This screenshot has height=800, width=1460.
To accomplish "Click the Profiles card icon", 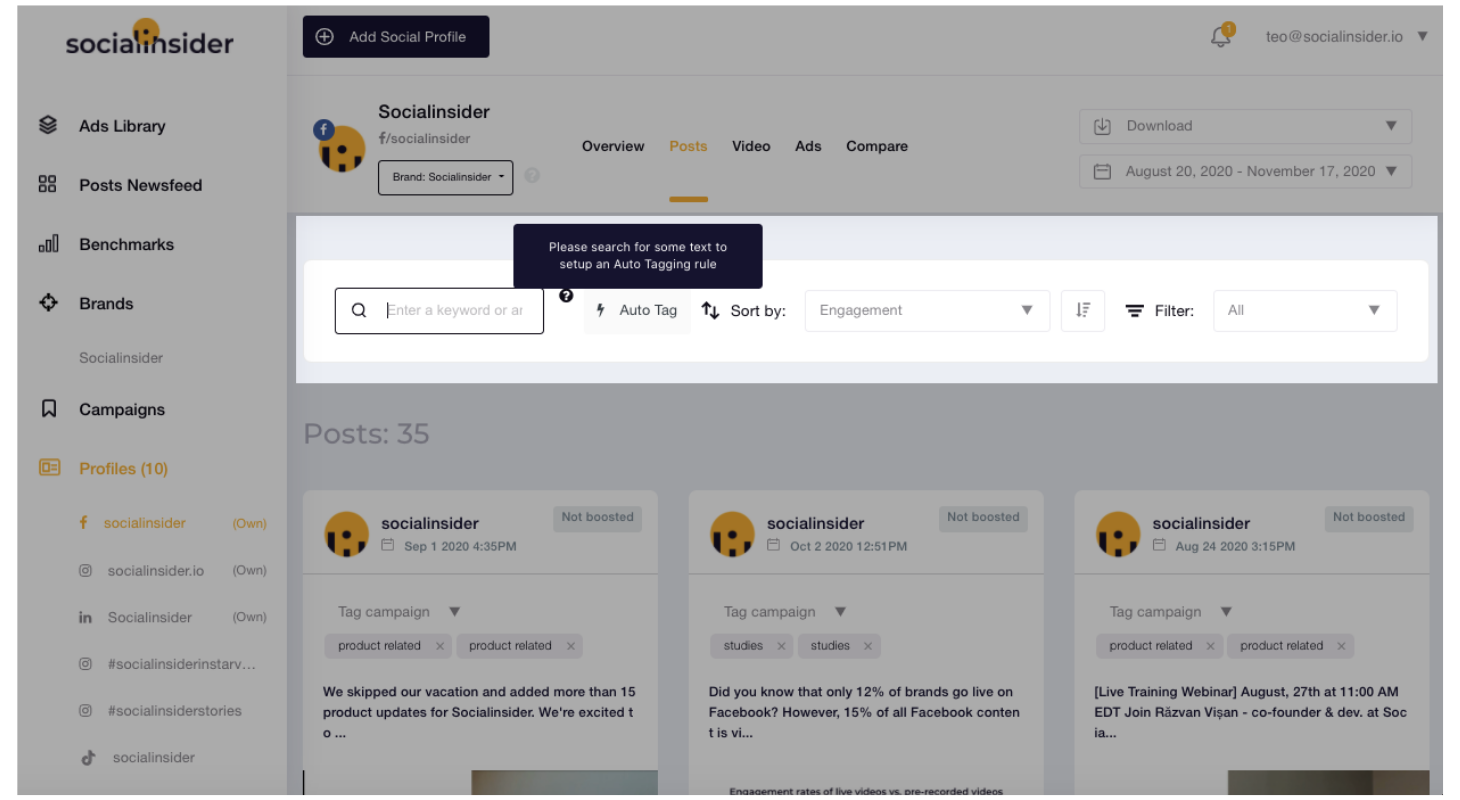I will [x=49, y=467].
